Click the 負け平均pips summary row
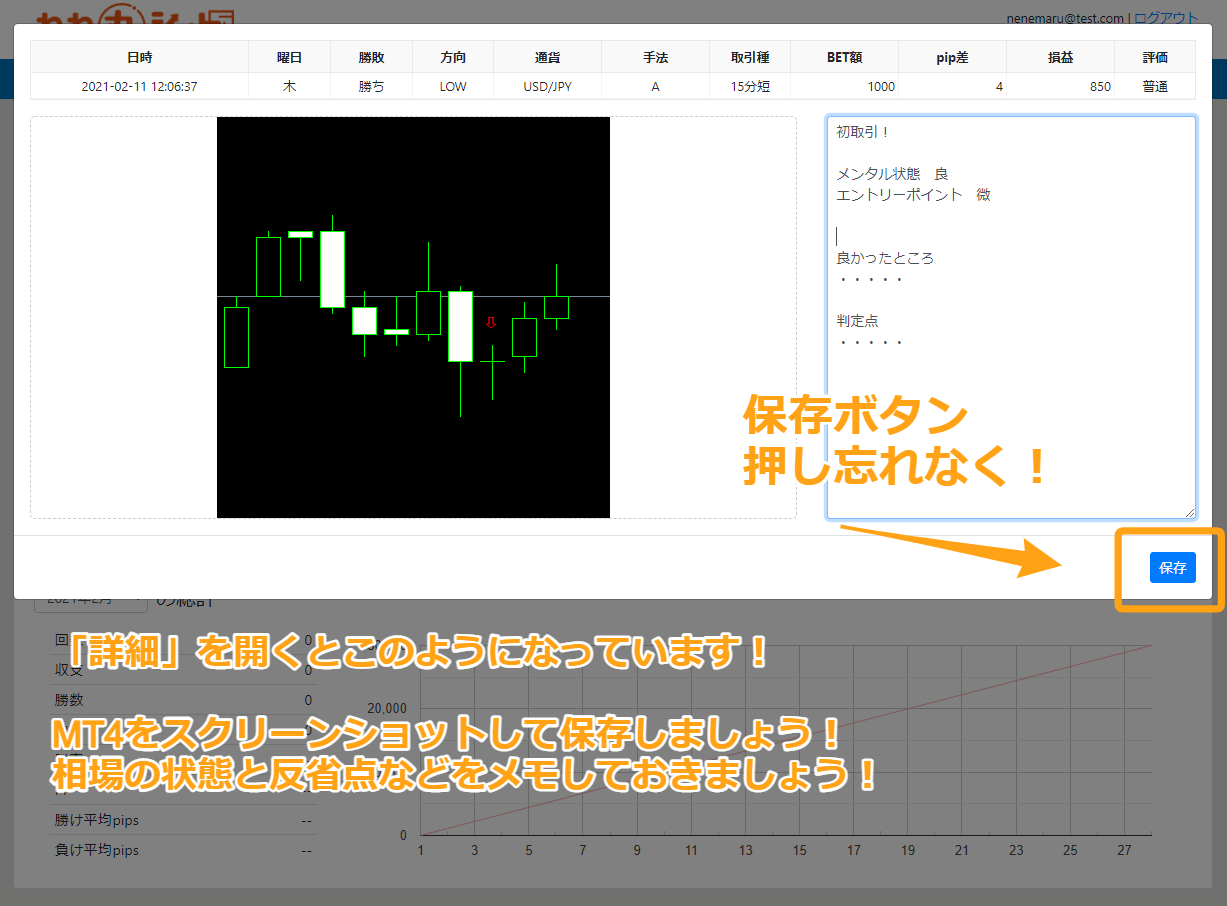 tap(183, 851)
